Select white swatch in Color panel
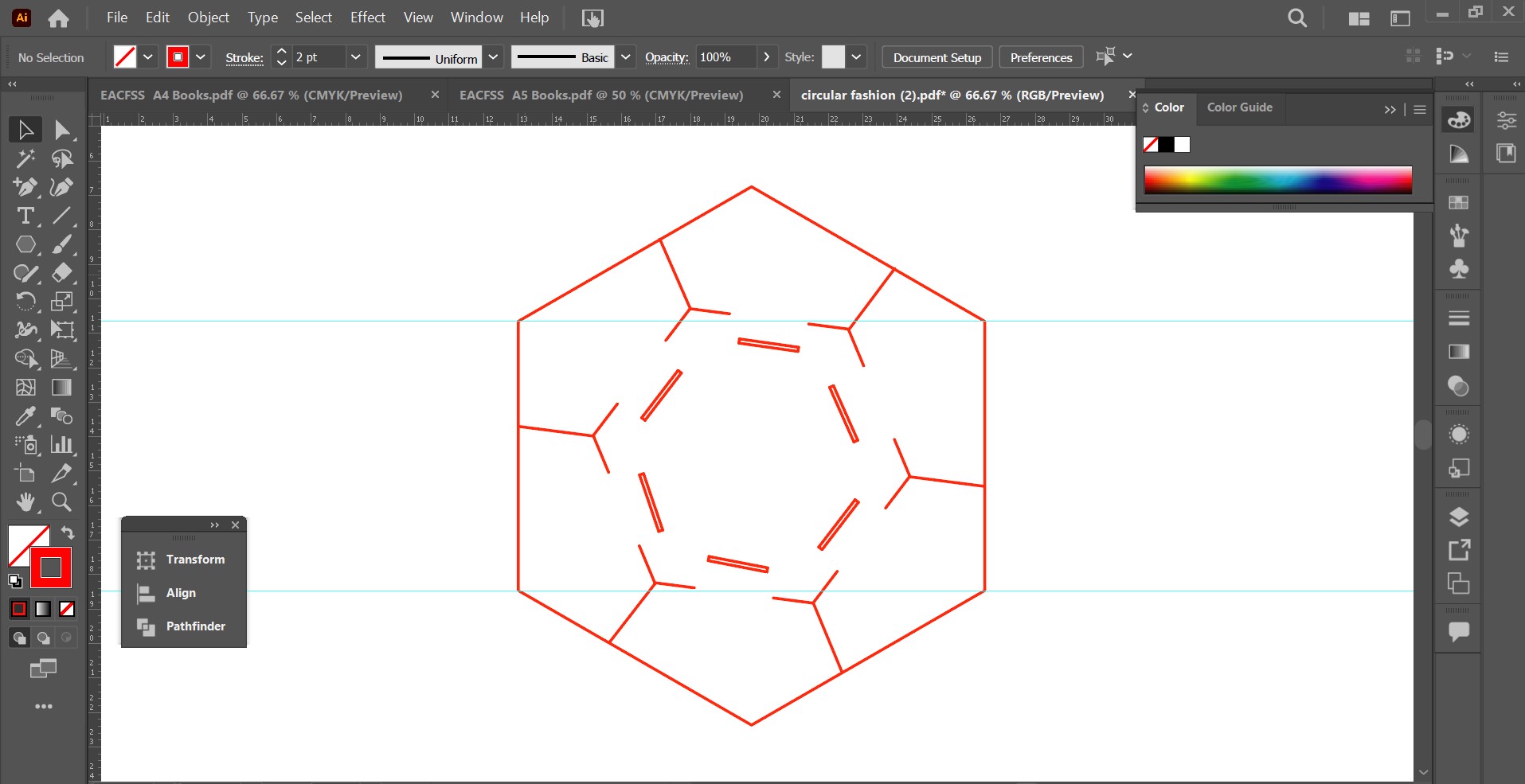The image size is (1525, 784). [1182, 144]
